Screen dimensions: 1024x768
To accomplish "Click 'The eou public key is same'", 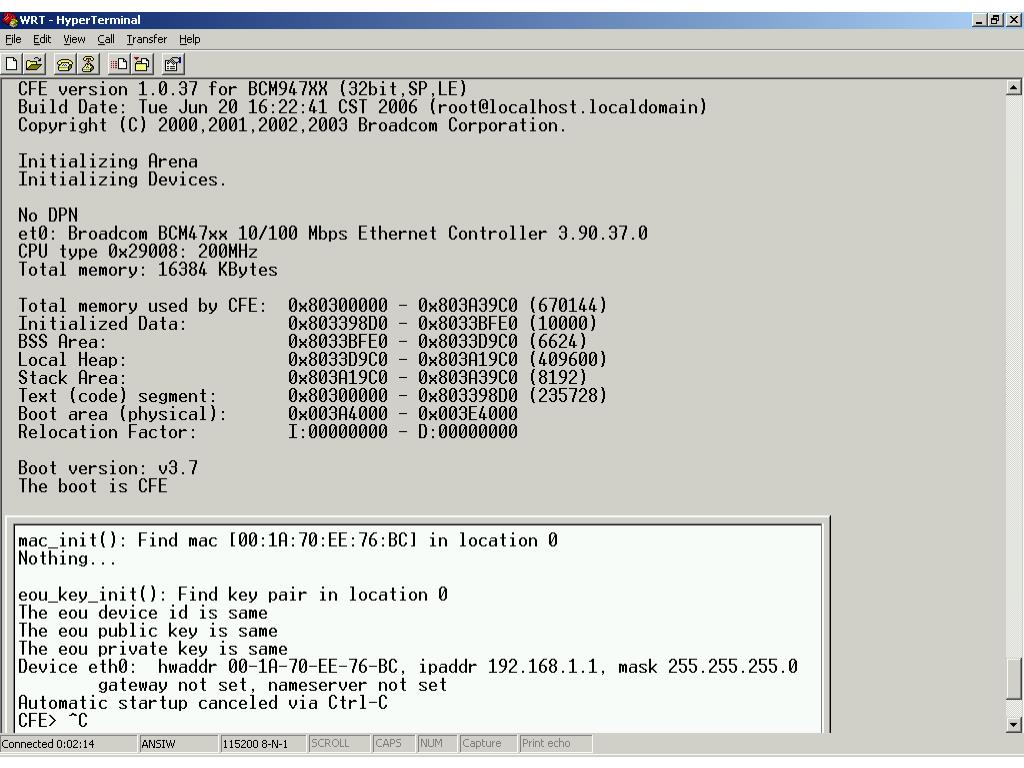I will coord(148,632).
